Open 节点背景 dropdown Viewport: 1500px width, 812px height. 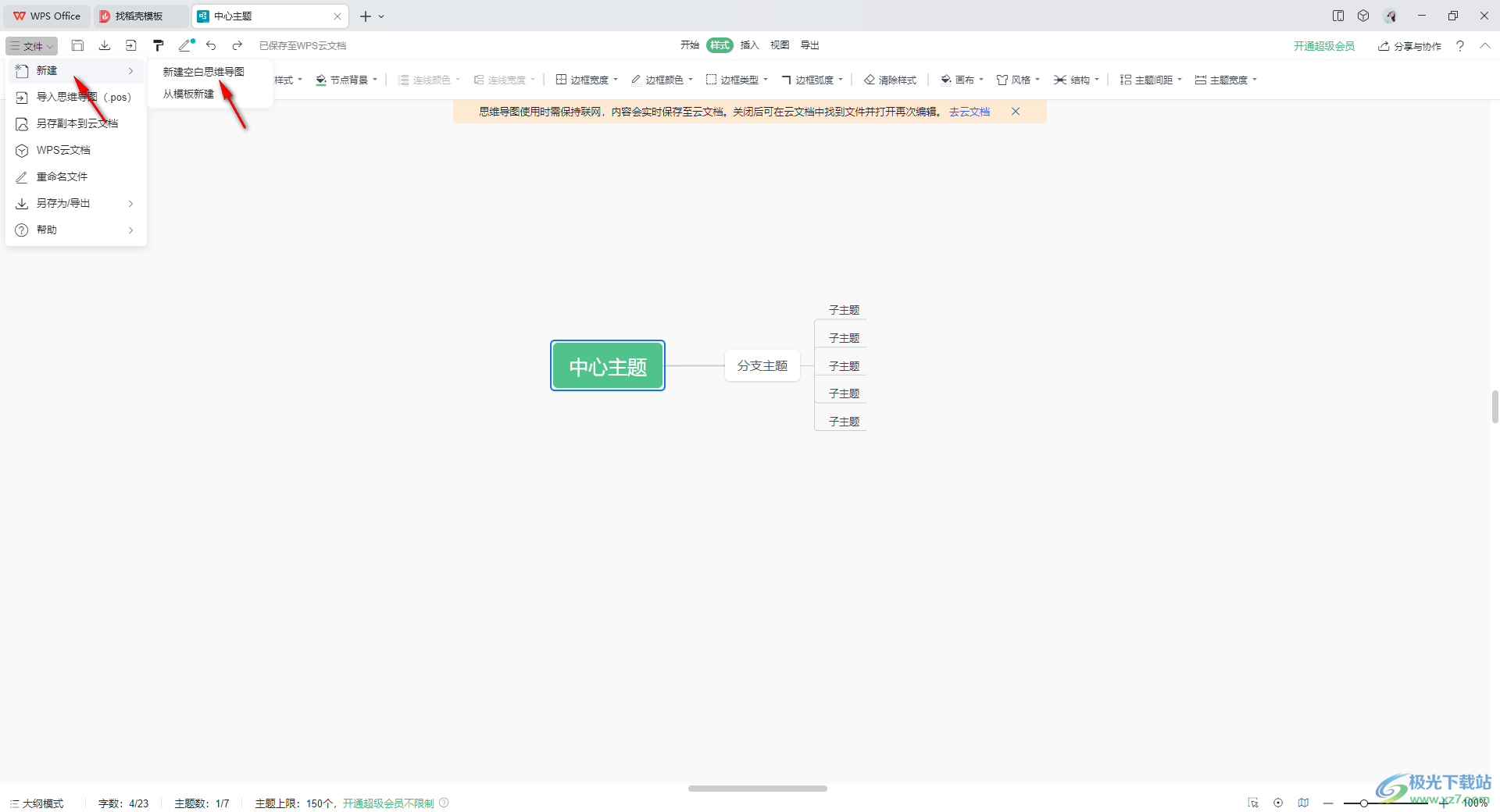[x=347, y=80]
